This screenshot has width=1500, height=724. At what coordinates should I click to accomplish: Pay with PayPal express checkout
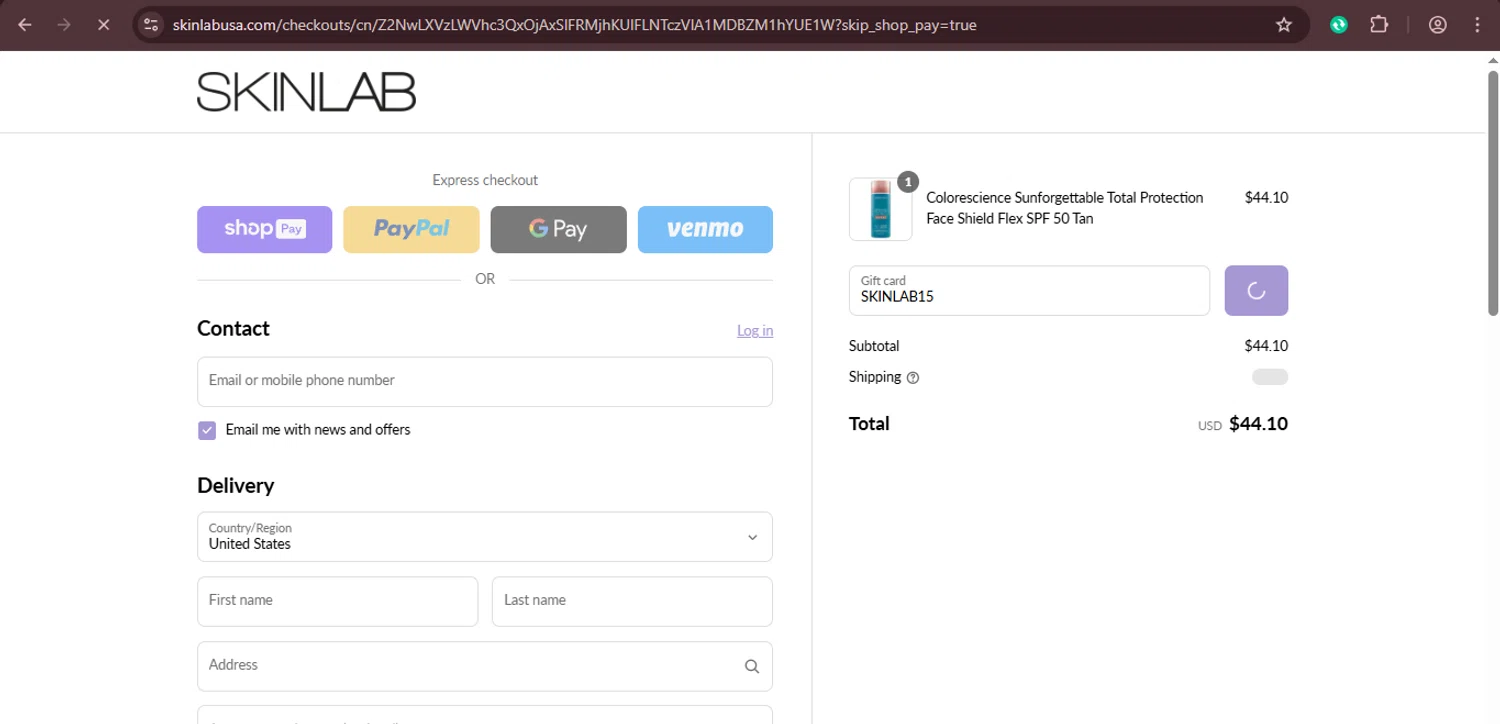[411, 229]
